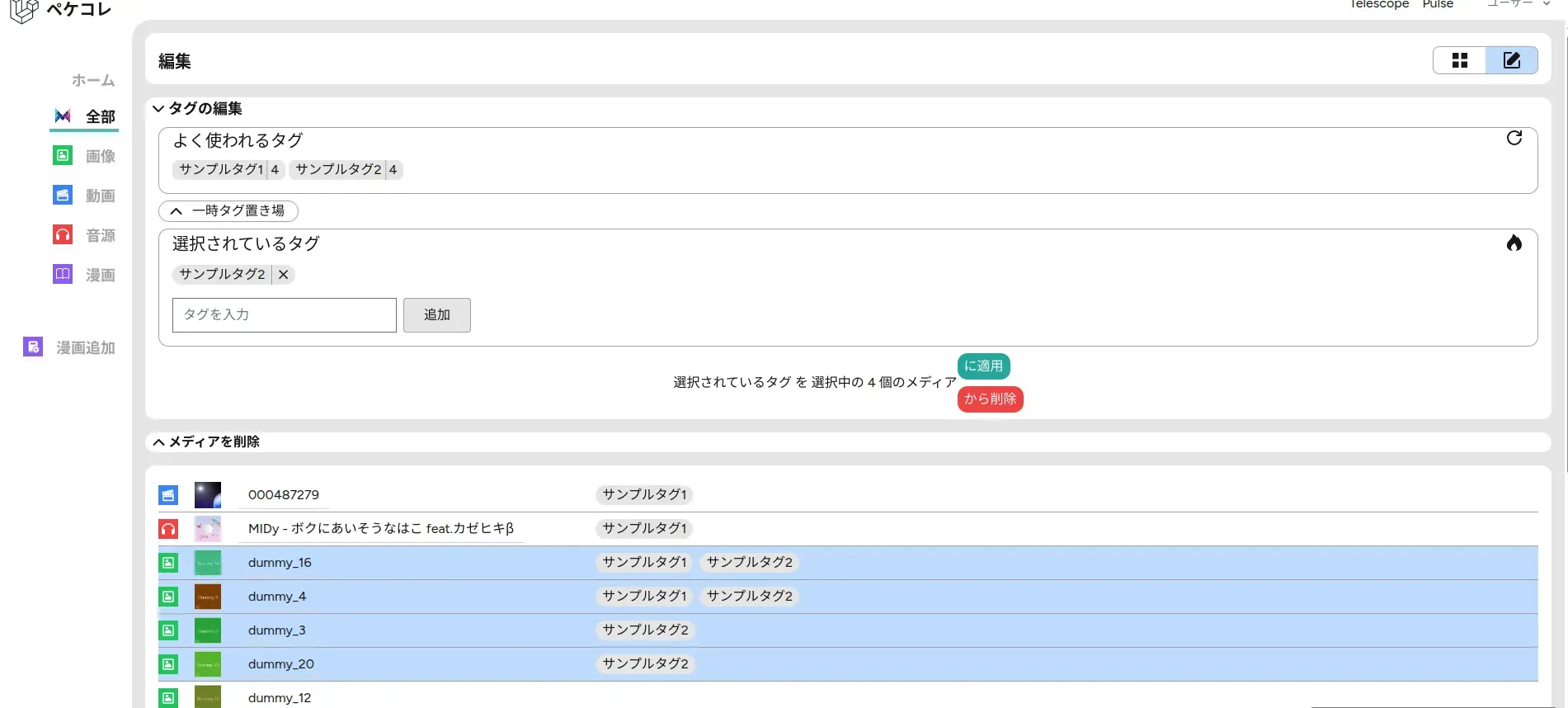
Task: Remove サンプルタグ2 with its X button
Action: pyautogui.click(x=283, y=275)
